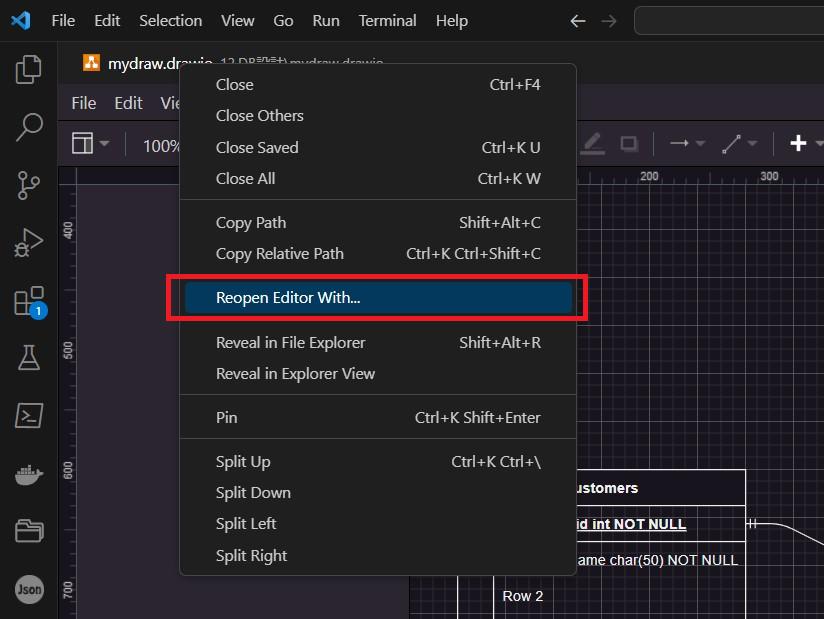Screen dimensions: 824x619
Task: Choose "Close Others" in the context menu
Action: point(260,116)
